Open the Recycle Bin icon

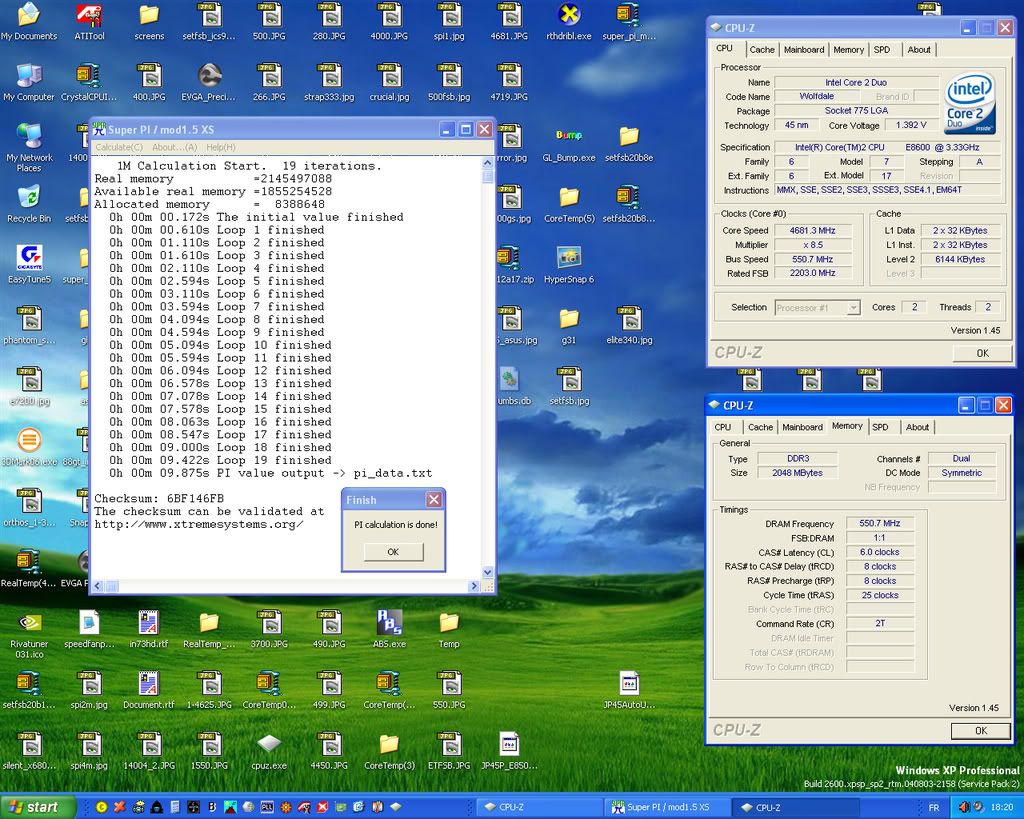(x=29, y=198)
